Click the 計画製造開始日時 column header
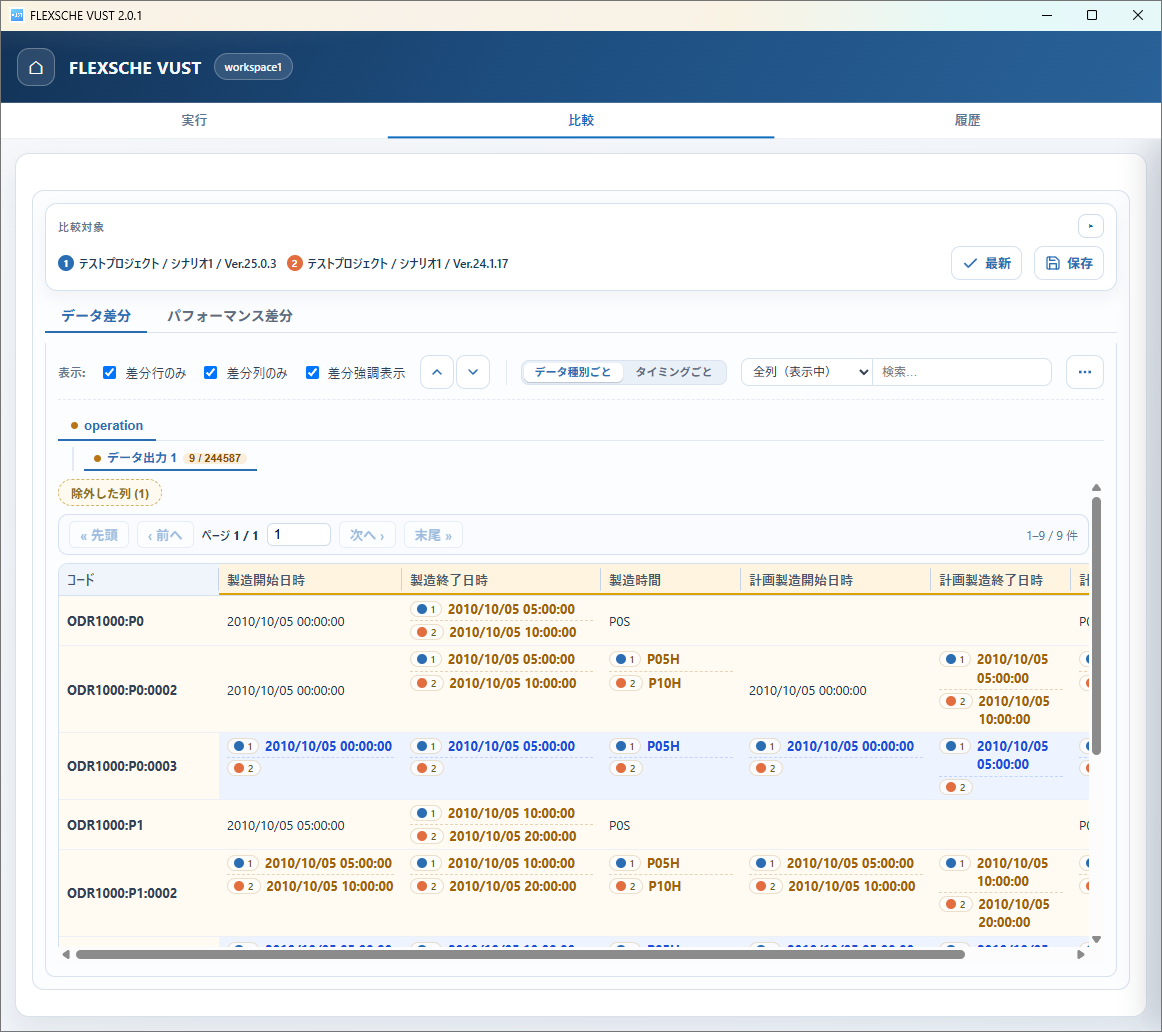Image resolution: width=1162 pixels, height=1032 pixels. point(835,580)
